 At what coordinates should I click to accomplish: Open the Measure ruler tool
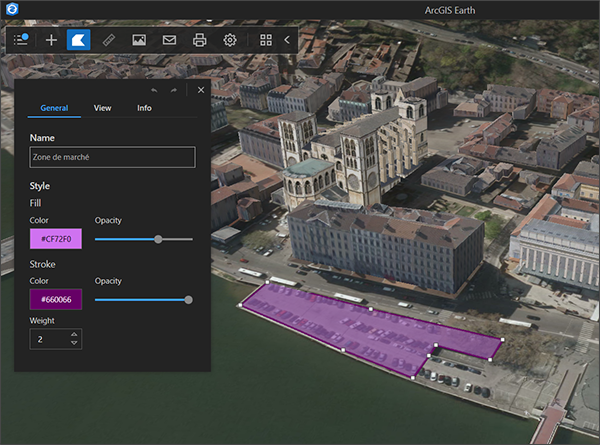coord(109,40)
